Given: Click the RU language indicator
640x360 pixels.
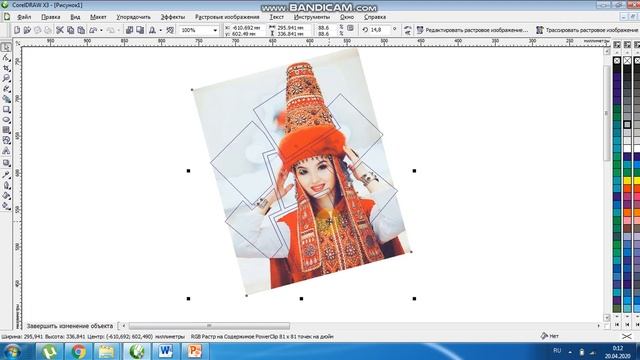Looking at the screenshot, I should [557, 351].
